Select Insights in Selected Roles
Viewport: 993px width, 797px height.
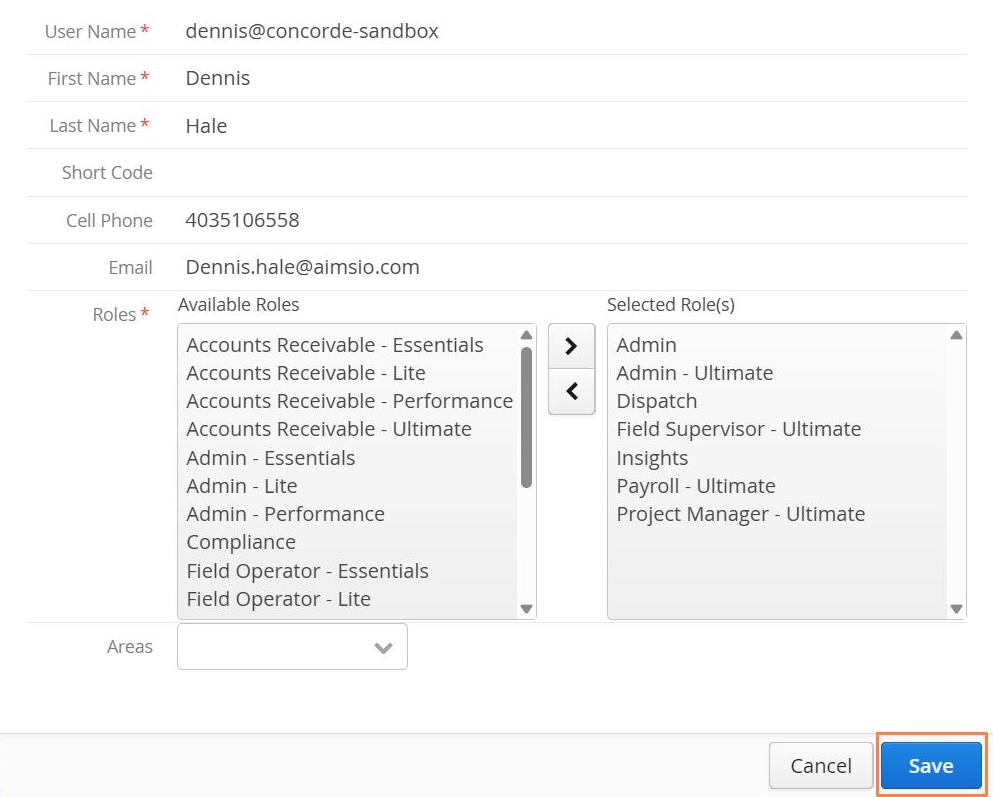tap(652, 458)
